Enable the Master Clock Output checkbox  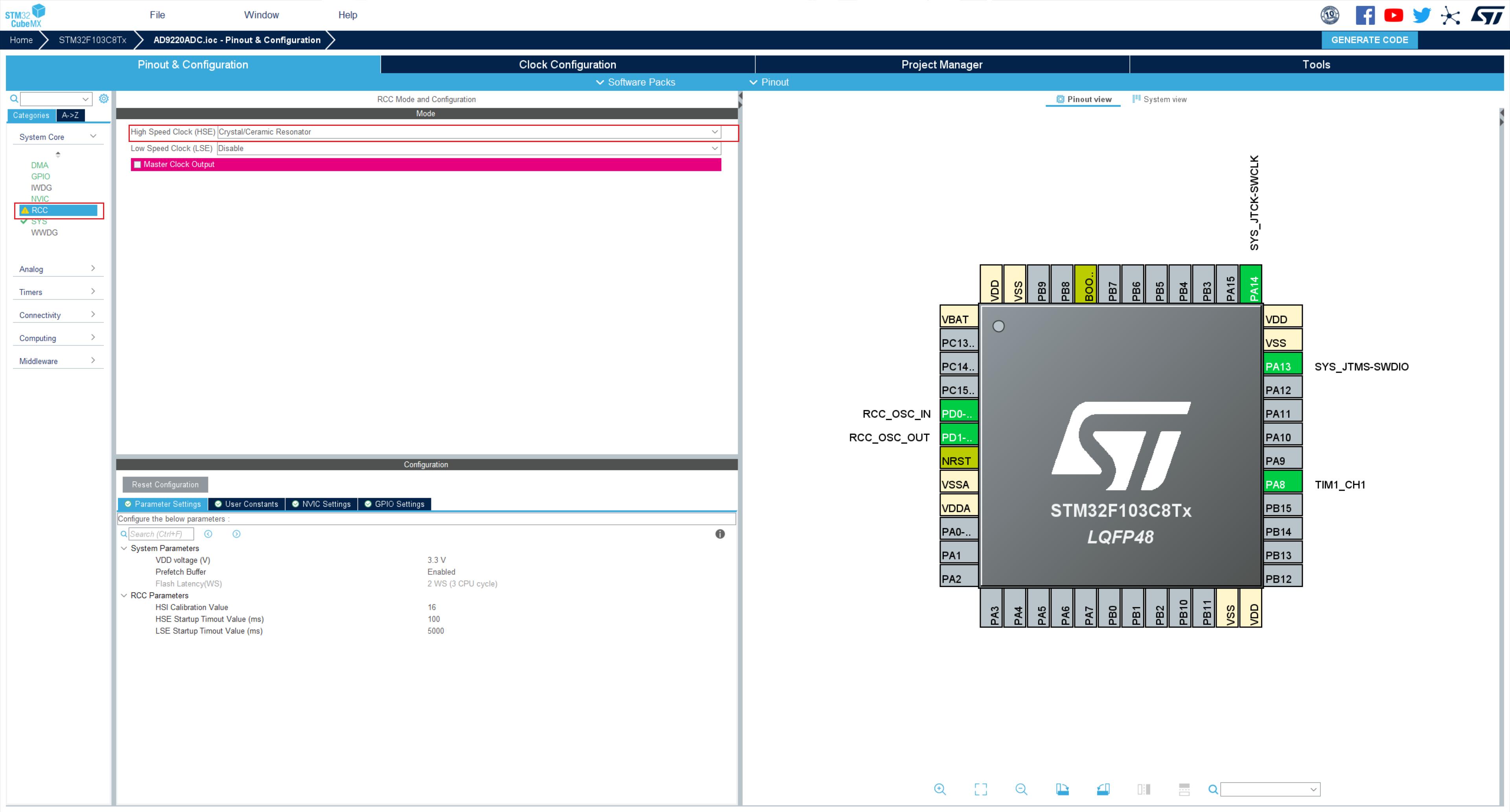138,165
